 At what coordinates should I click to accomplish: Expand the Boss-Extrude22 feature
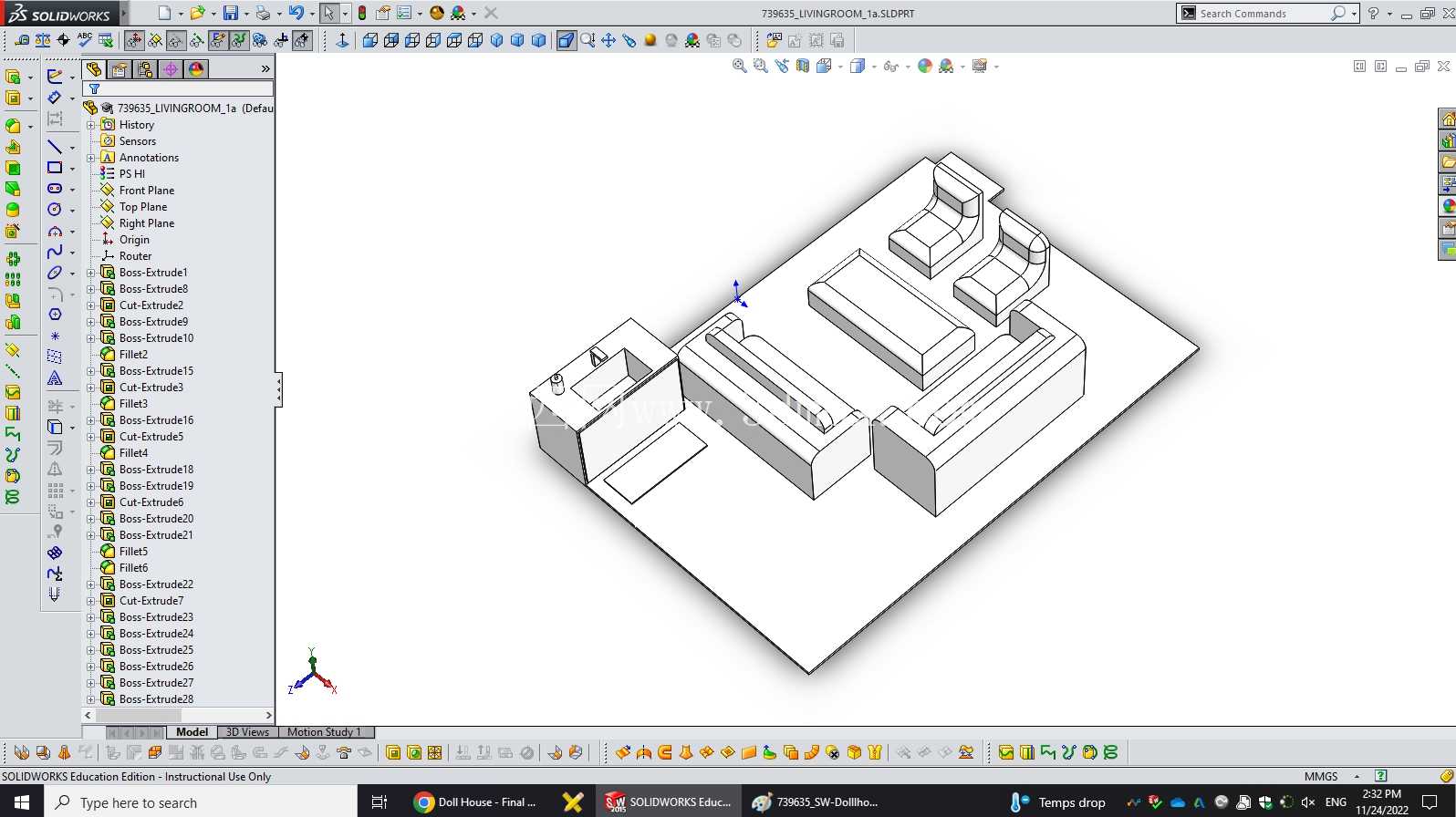[x=91, y=584]
